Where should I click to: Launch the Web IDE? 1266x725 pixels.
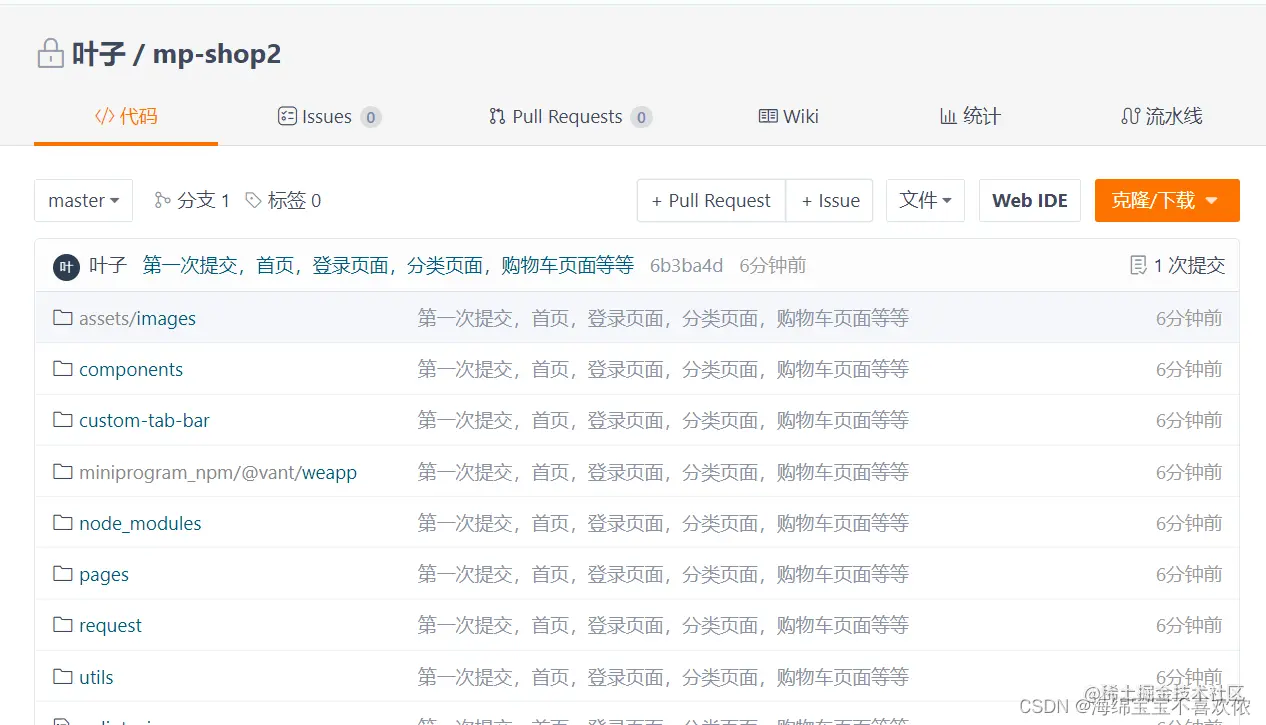pyautogui.click(x=1030, y=200)
